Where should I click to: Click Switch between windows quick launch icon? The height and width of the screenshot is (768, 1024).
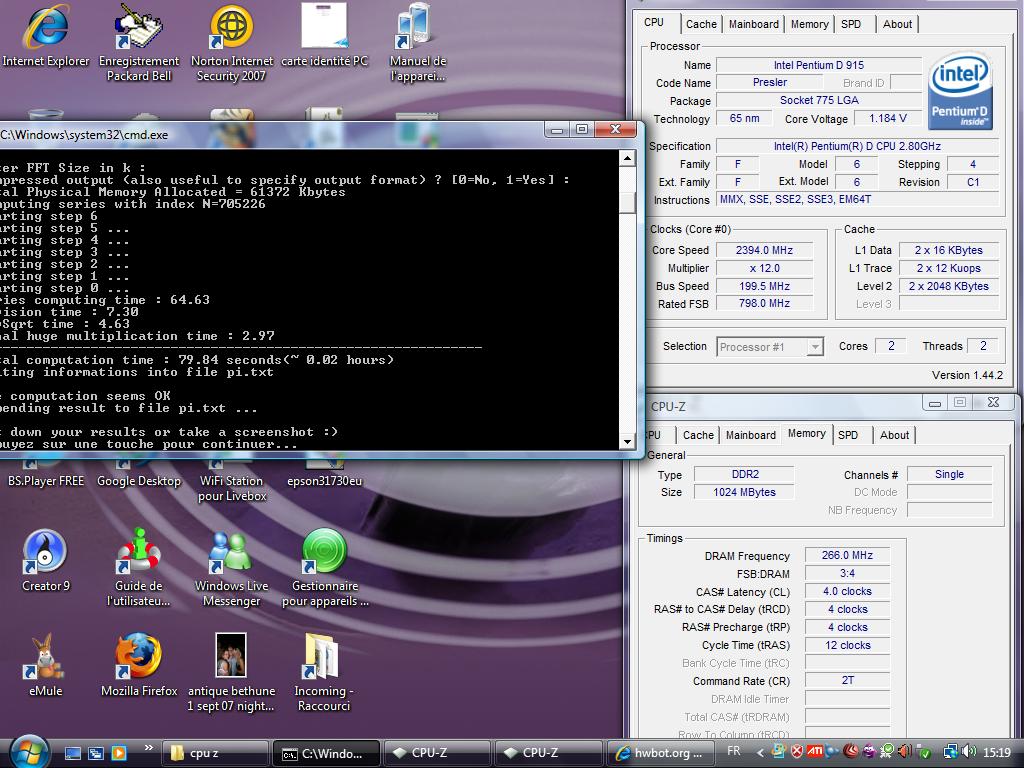[95, 754]
